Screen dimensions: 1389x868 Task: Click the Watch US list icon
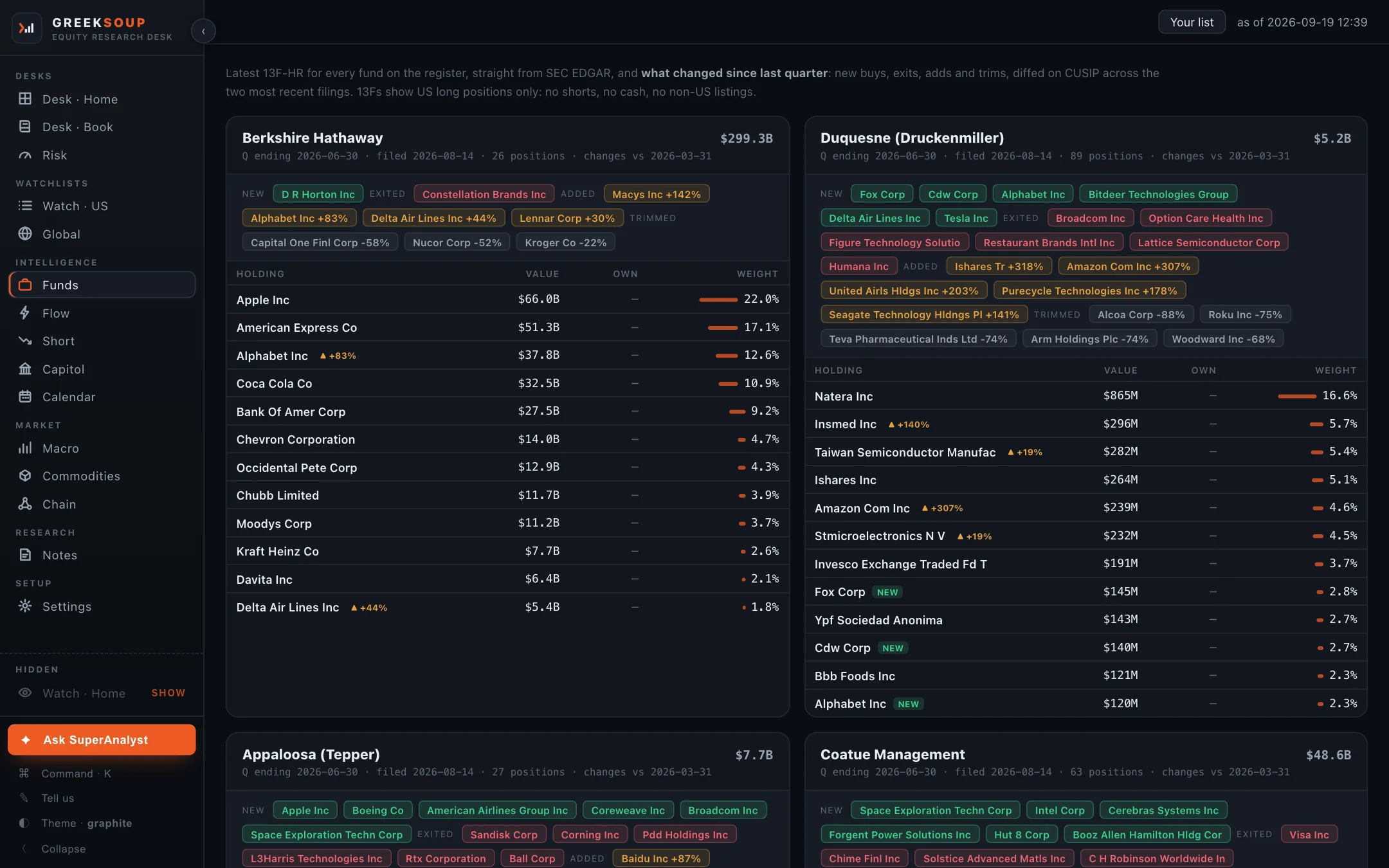(x=25, y=206)
